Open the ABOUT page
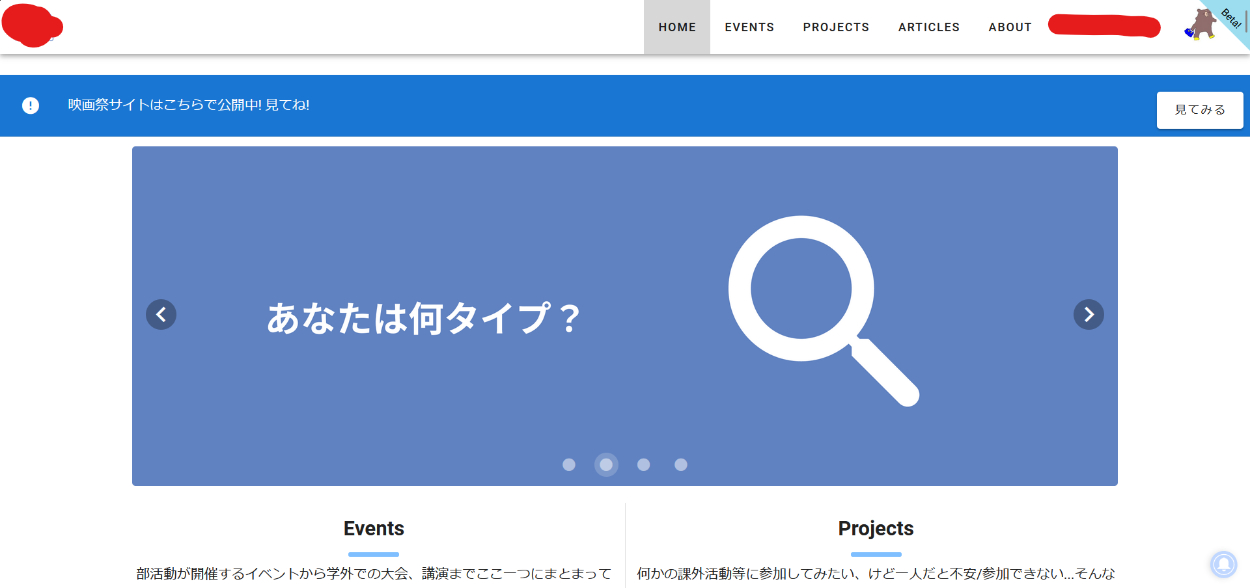Viewport: 1250px width, 588px height. click(x=1010, y=27)
